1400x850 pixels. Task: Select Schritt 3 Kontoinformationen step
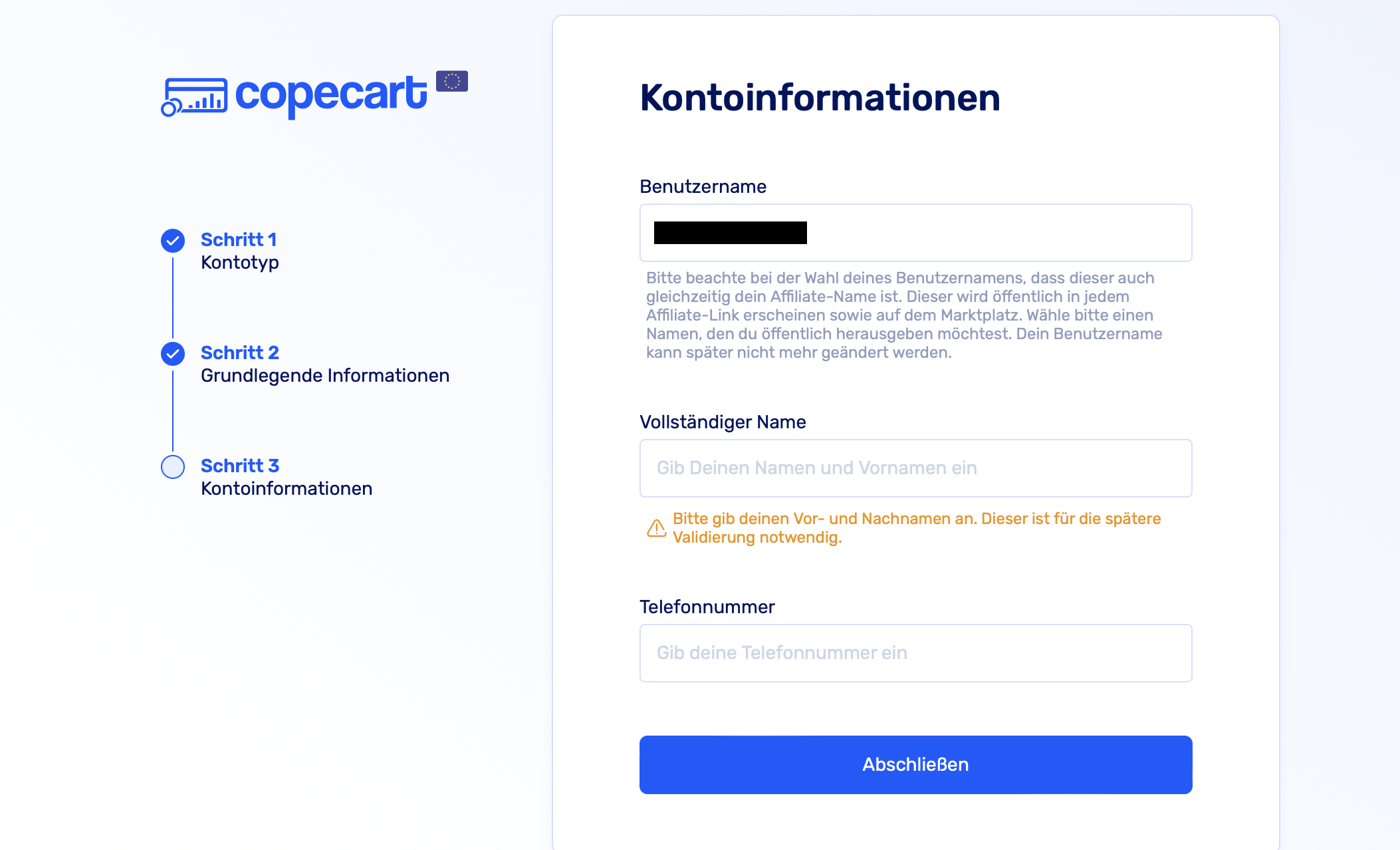286,477
